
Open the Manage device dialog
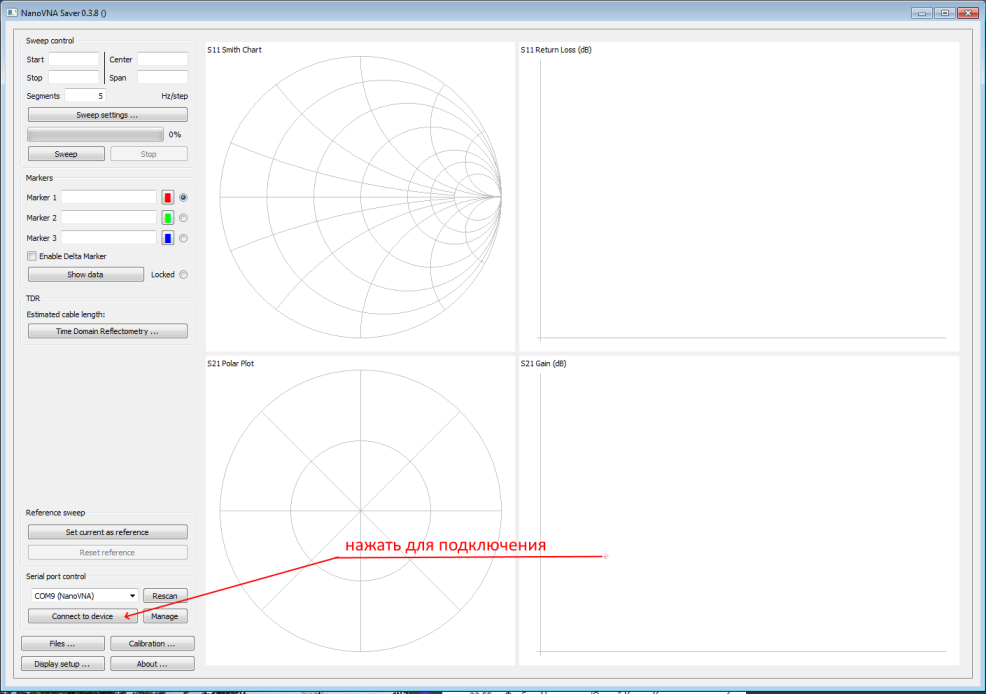pos(165,616)
